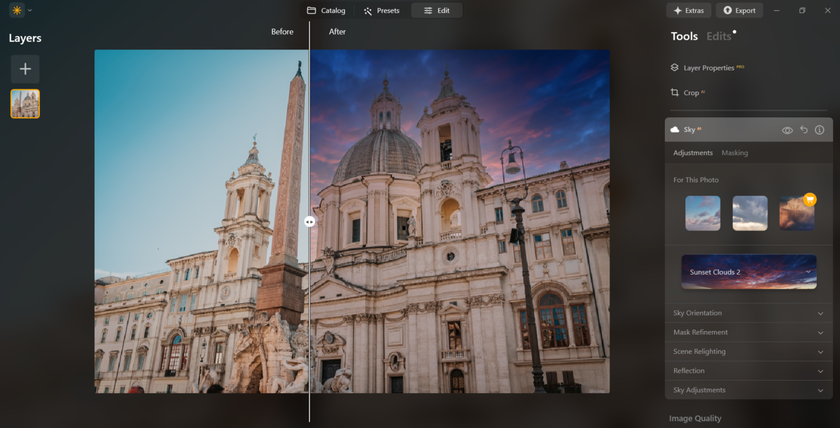This screenshot has width=840, height=428.
Task: Expand the Sky Orientation section
Action: pyautogui.click(x=748, y=313)
